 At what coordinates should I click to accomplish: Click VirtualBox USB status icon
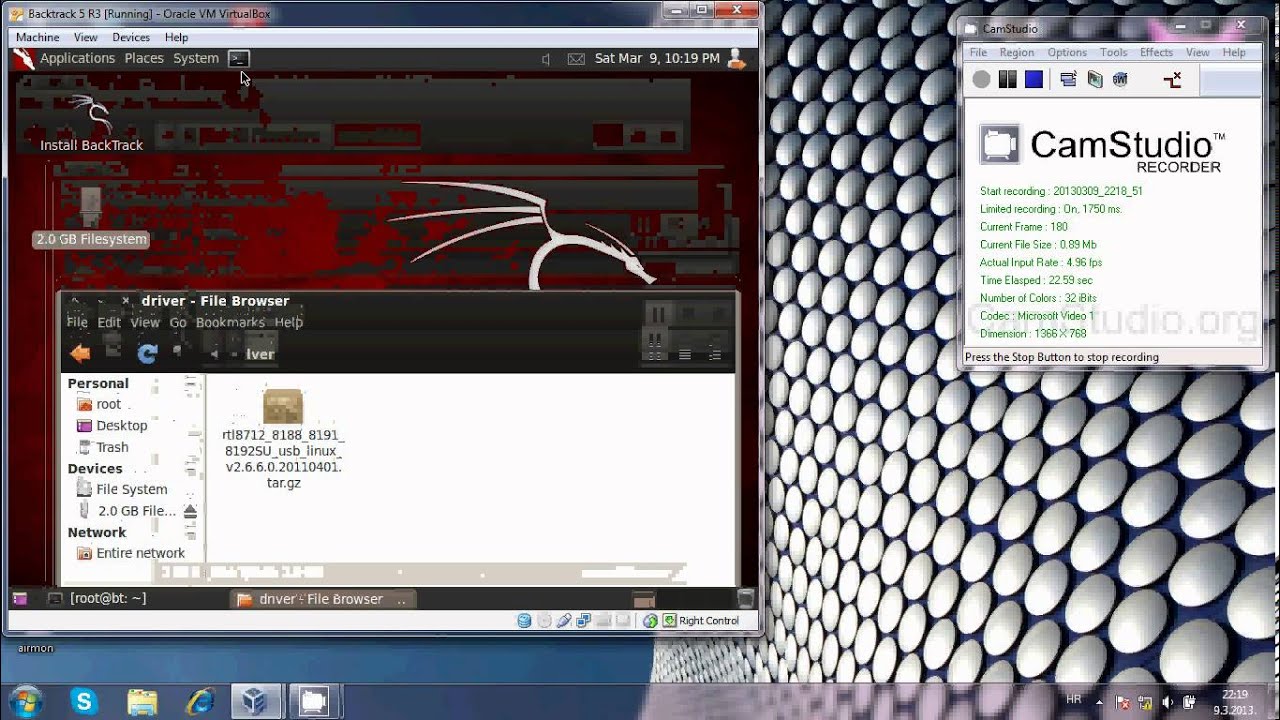pos(564,621)
